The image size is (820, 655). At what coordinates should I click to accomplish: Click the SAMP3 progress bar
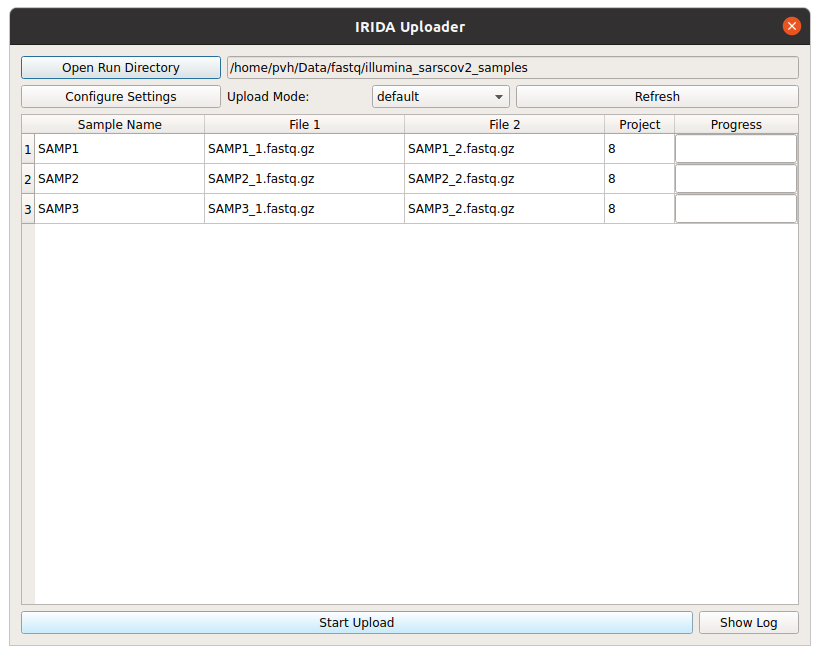[x=736, y=209]
